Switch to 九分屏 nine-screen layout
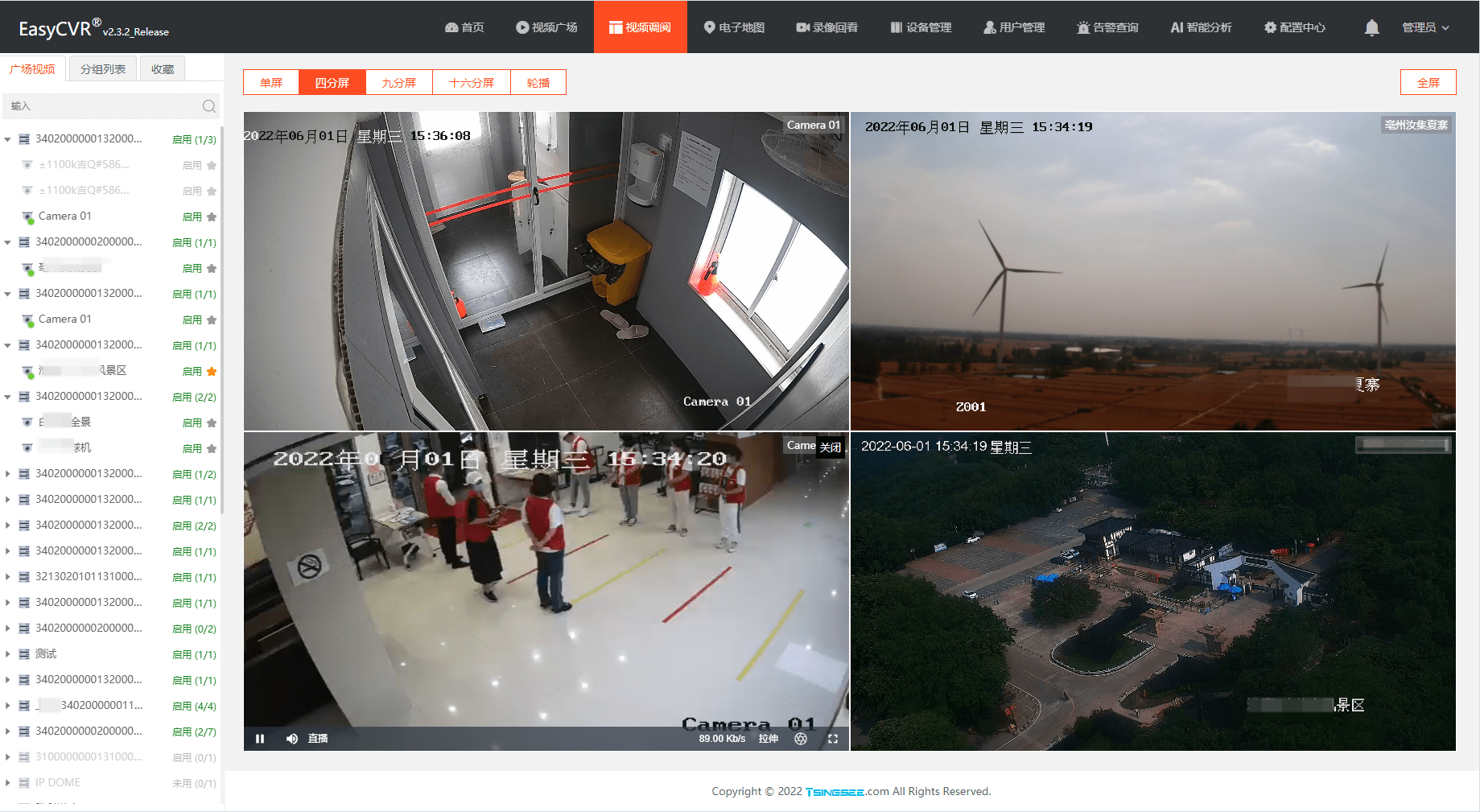This screenshot has height=812, width=1480. [398, 81]
